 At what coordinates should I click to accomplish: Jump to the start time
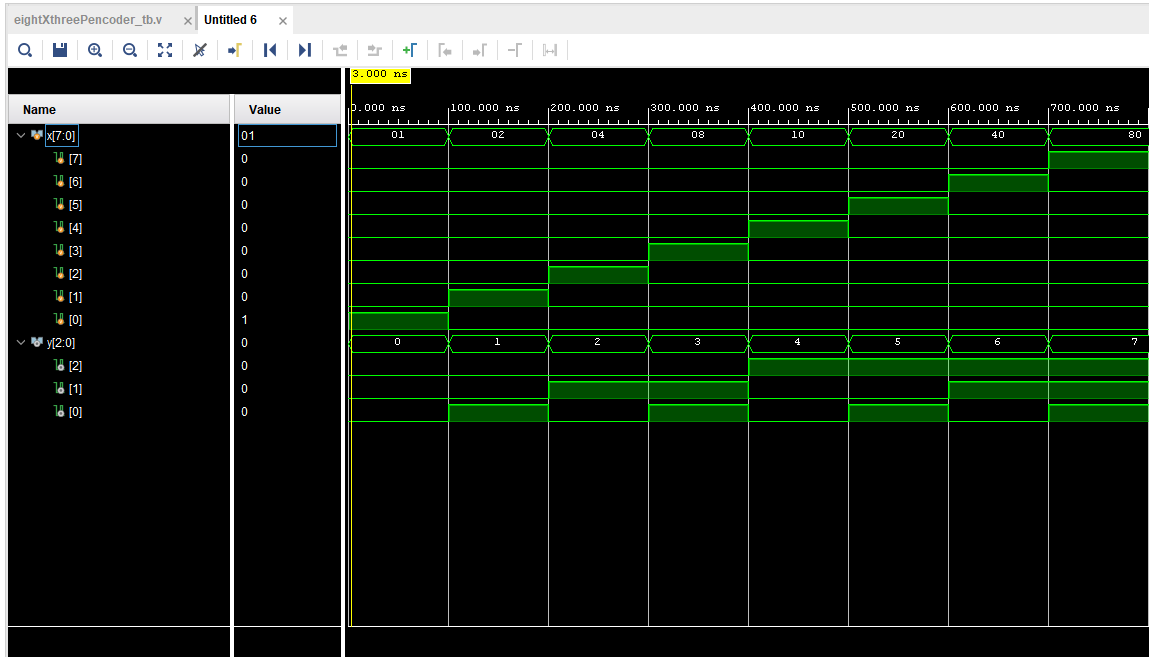269,50
